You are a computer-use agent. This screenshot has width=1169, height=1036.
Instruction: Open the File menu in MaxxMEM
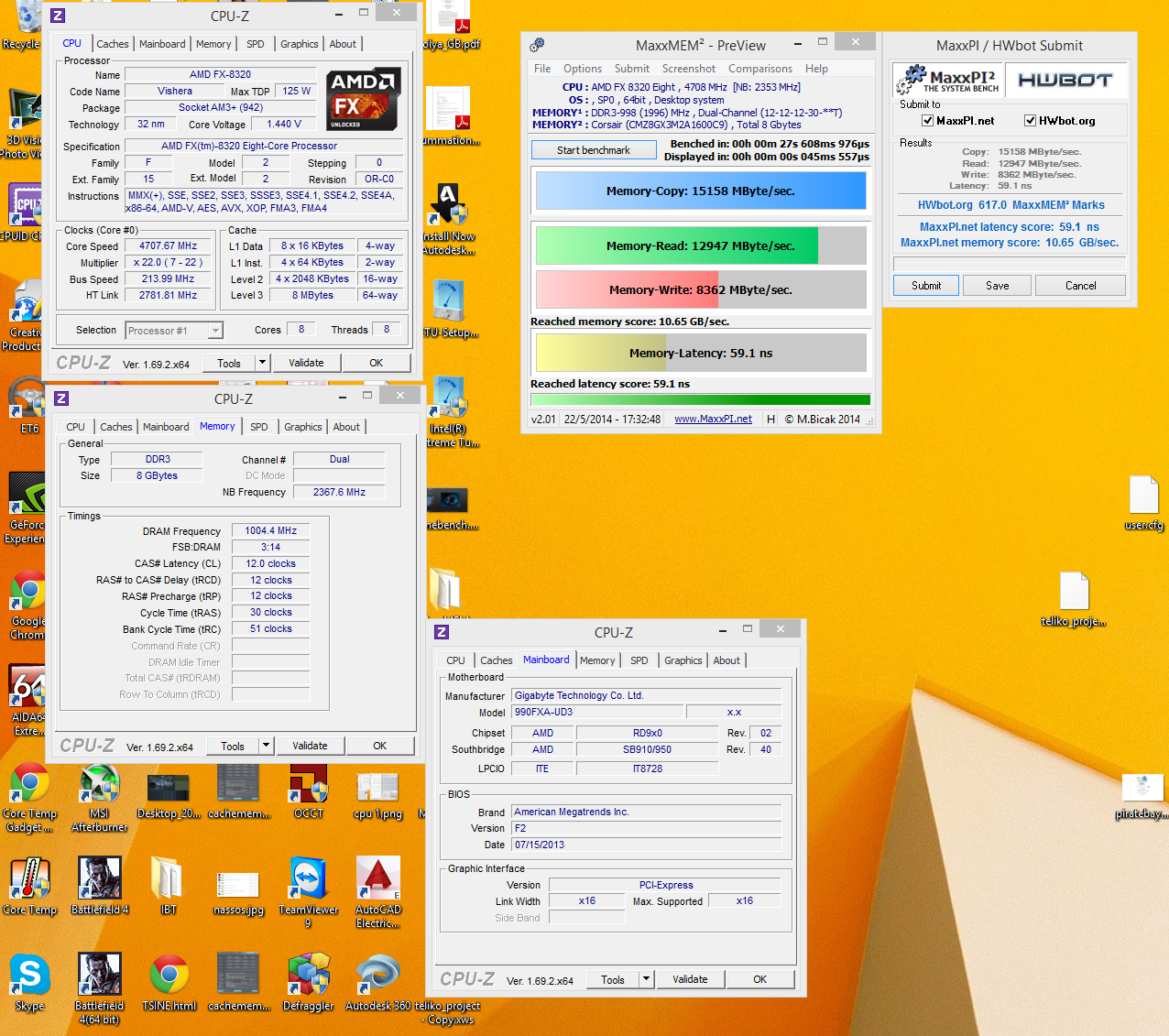pos(542,69)
